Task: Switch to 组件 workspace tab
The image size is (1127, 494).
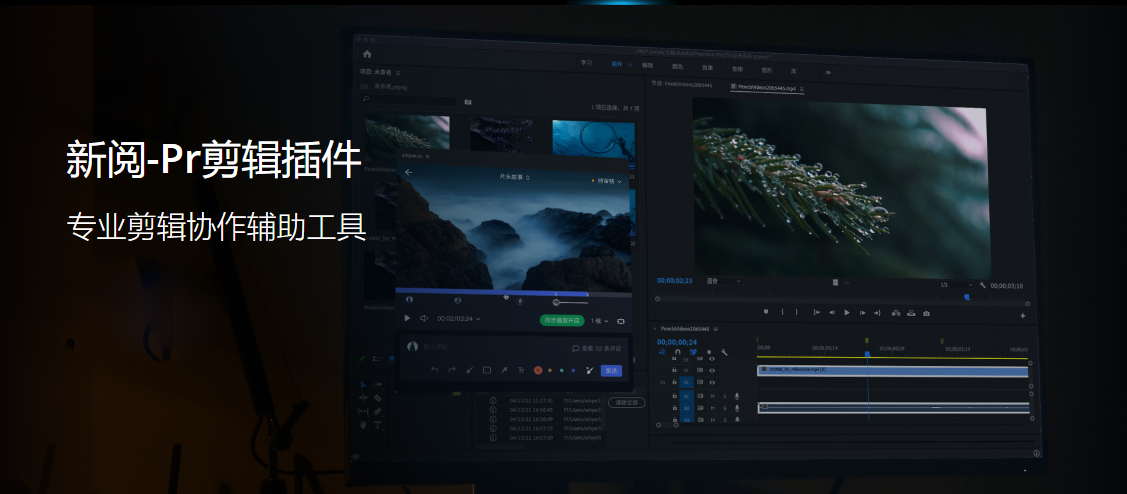Action: point(617,64)
